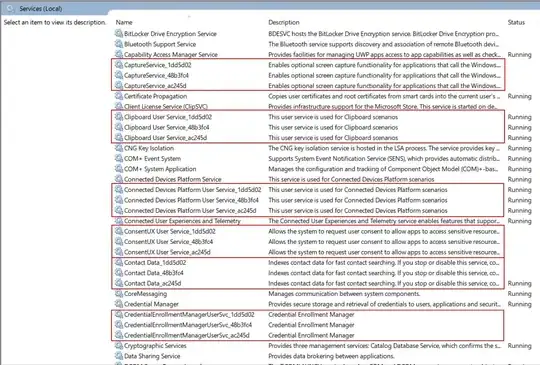The width and height of the screenshot is (540, 365).
Task: Select the ConsentUX User Service_48b3fc4 name
Action: [x=168, y=242]
